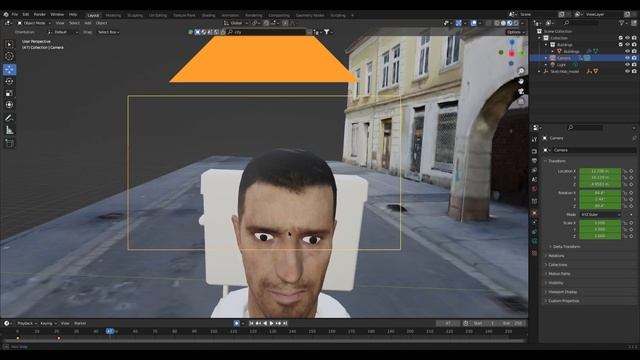The image size is (640, 360).
Task: Open the Output properties tab
Action: click(534, 161)
